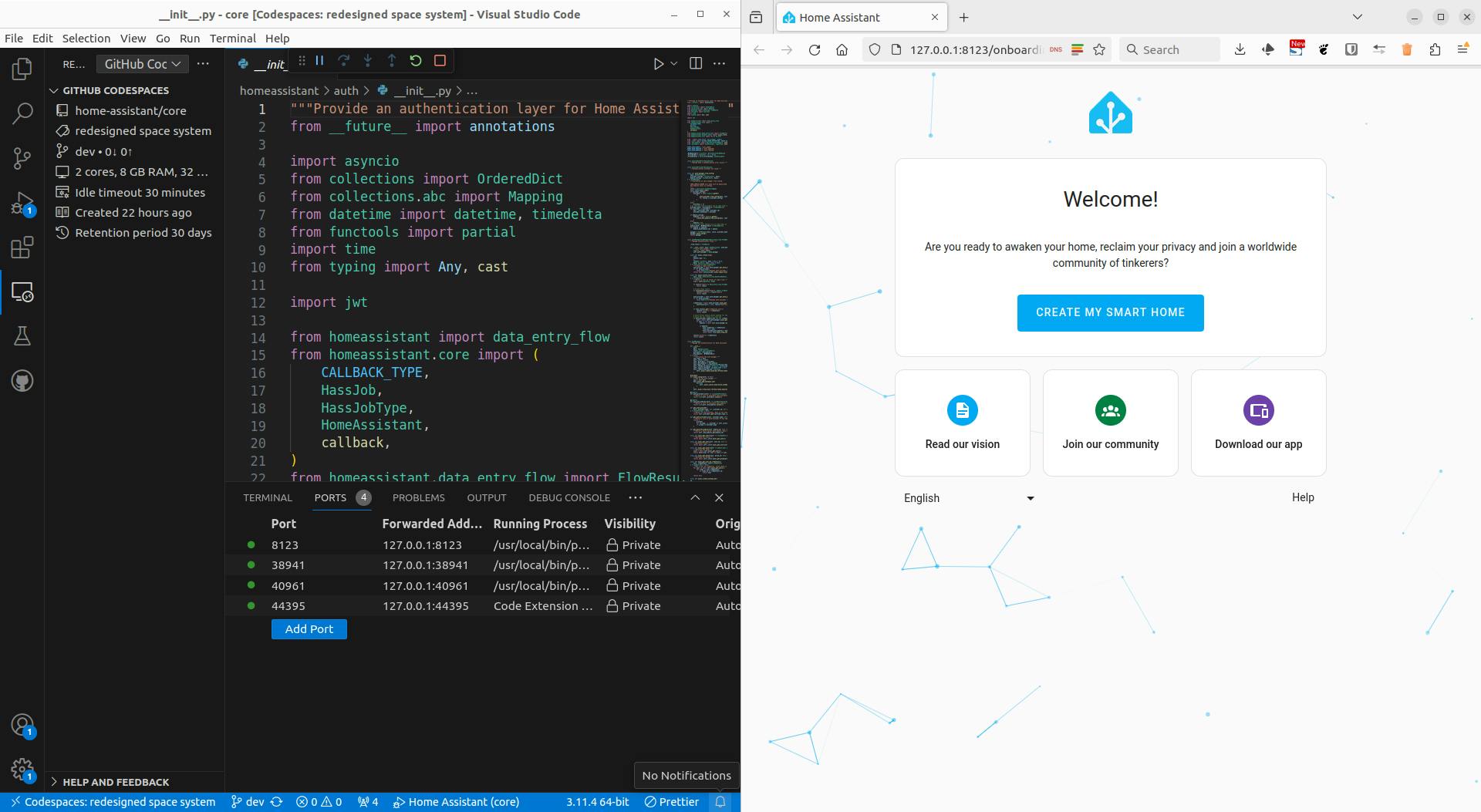Open Run and Debug view
This screenshot has width=1481, height=812.
[22, 204]
